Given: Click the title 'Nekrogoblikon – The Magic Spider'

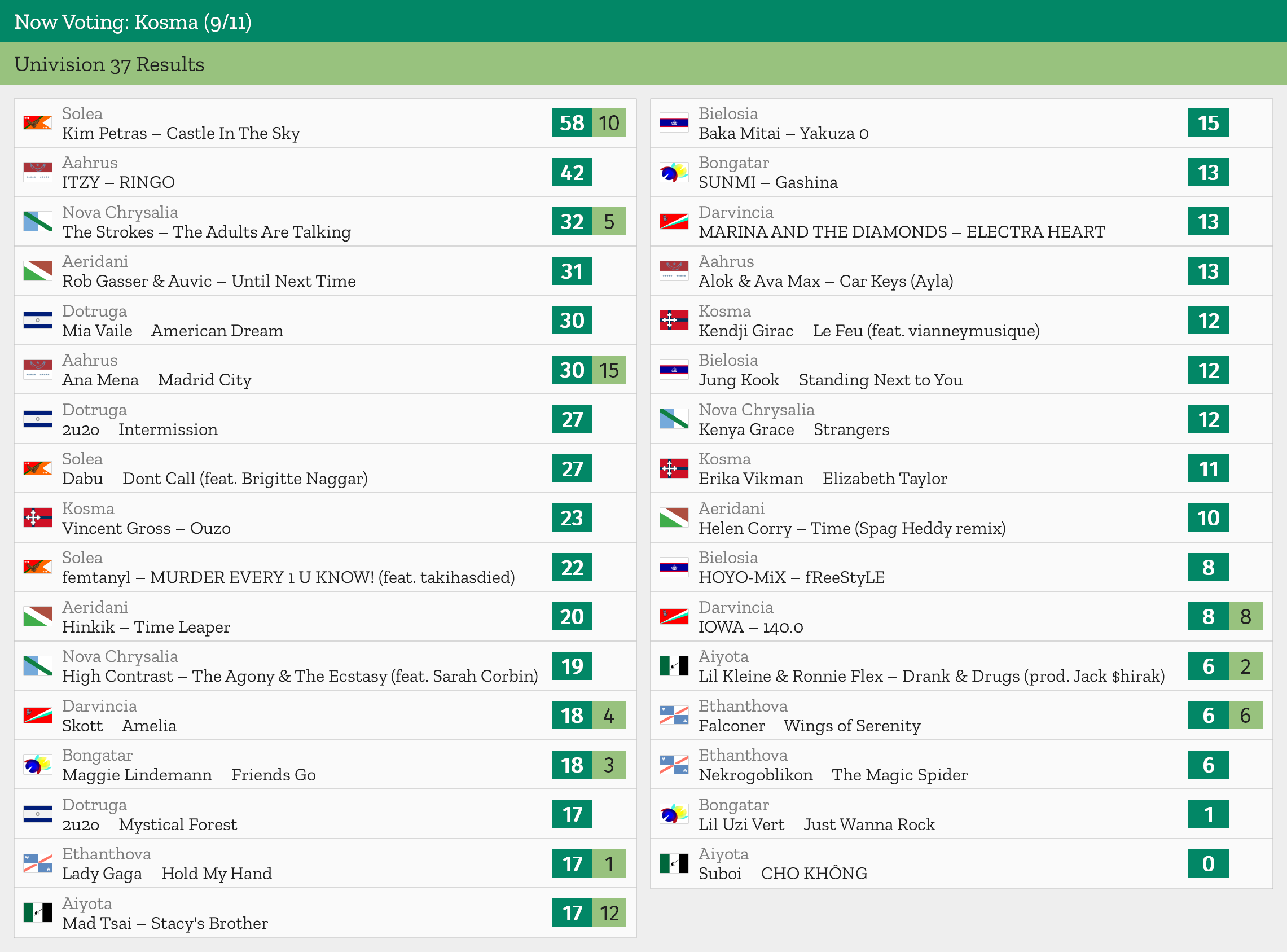Looking at the screenshot, I should pyautogui.click(x=833, y=775).
